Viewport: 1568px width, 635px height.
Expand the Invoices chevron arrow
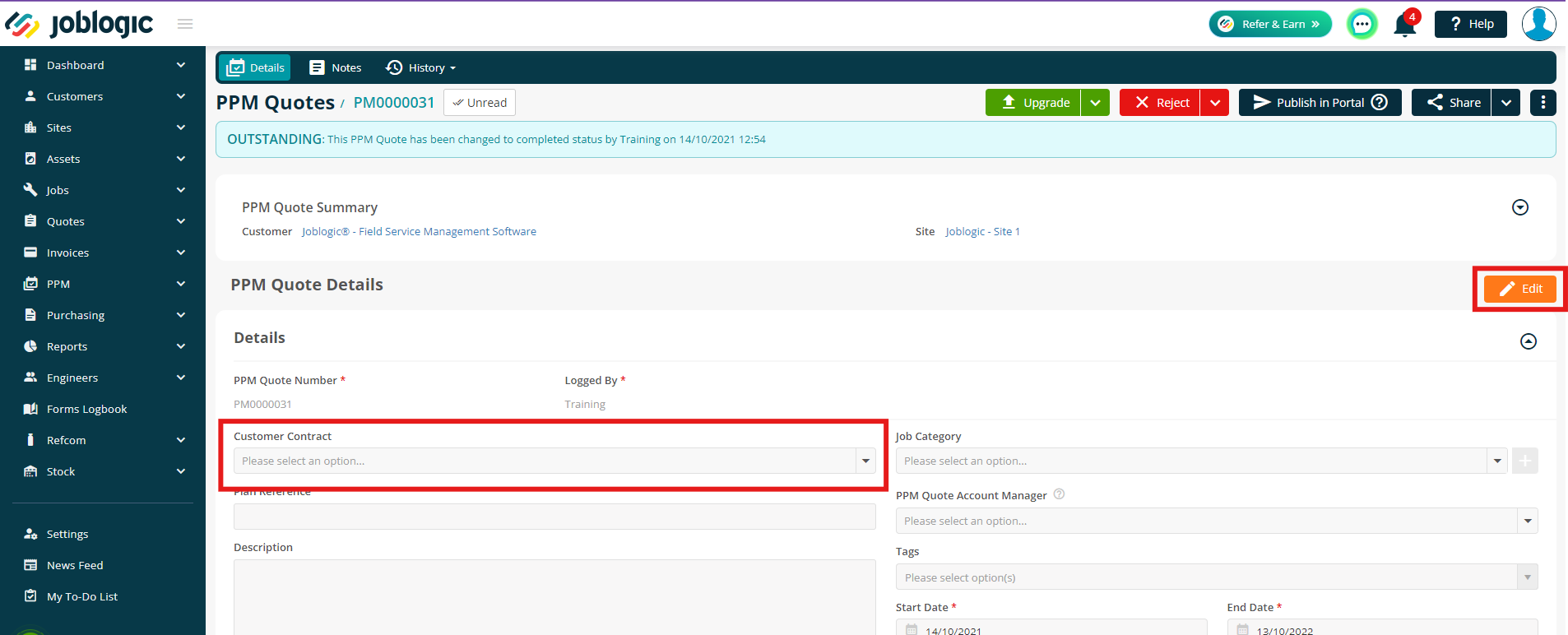coord(181,253)
